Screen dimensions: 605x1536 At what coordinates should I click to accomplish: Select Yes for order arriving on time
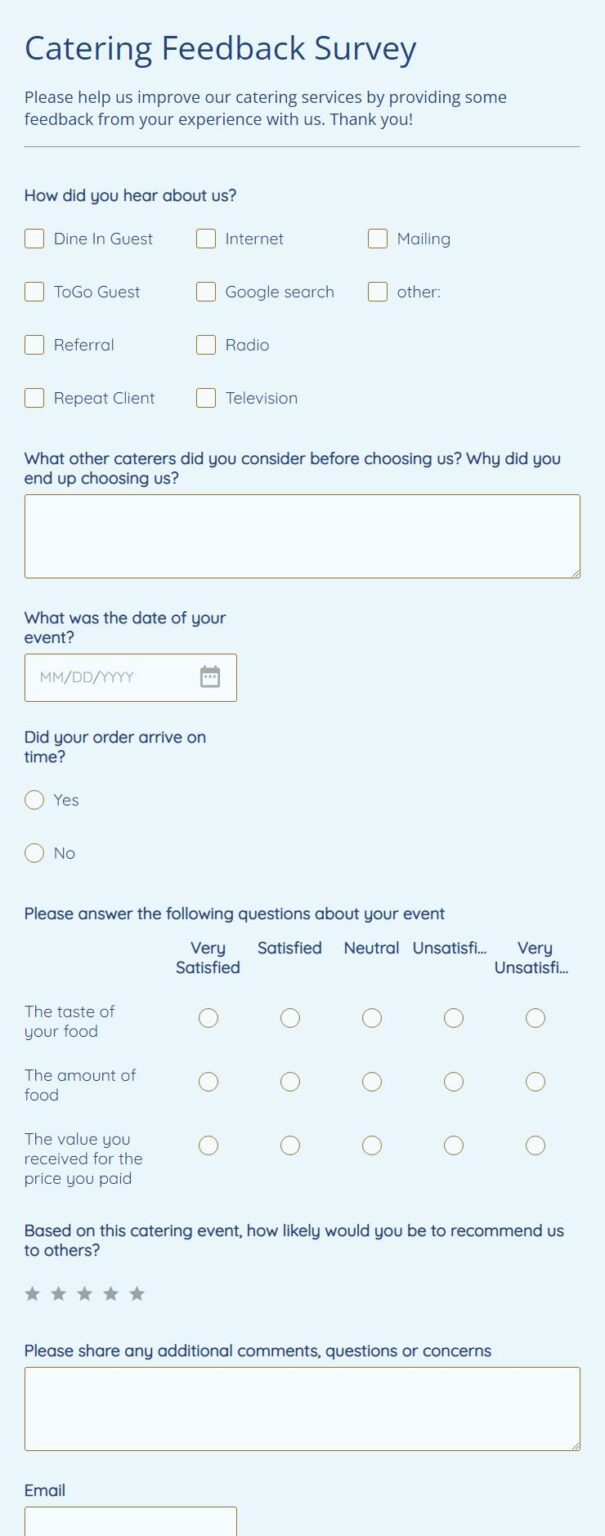click(34, 800)
